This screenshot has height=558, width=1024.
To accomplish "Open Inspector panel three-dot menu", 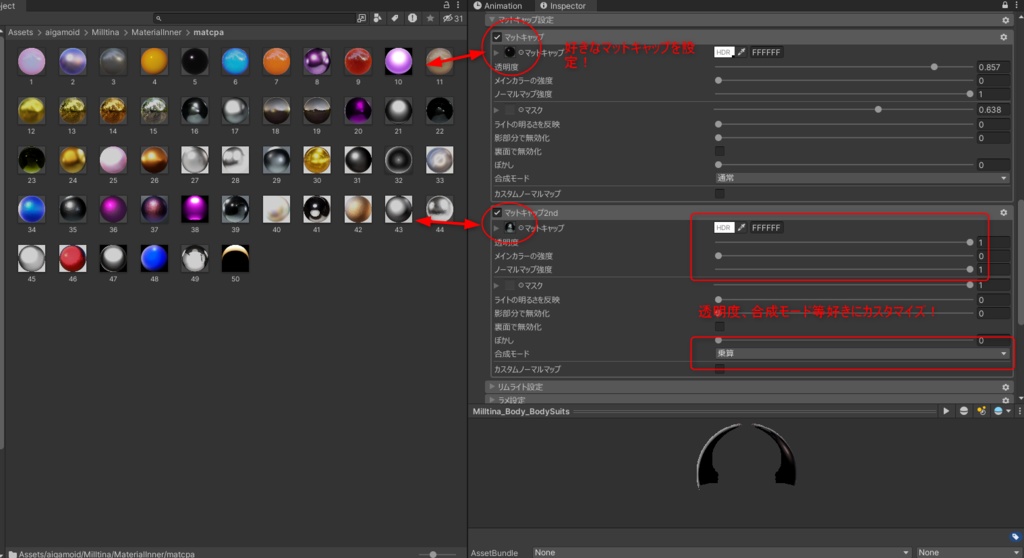I will point(1017,5).
